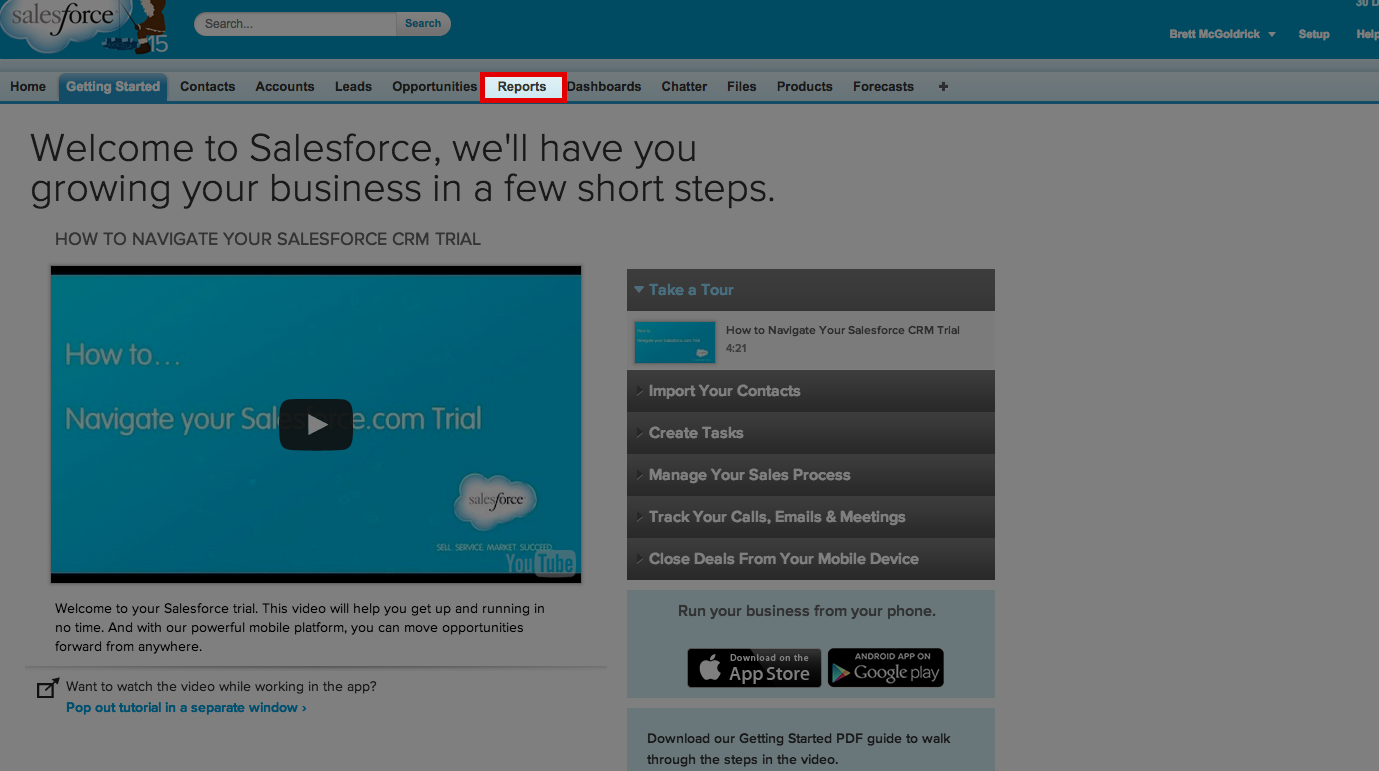The height and width of the screenshot is (771, 1379).
Task: Open the YouTube logo on the video
Action: click(540, 564)
